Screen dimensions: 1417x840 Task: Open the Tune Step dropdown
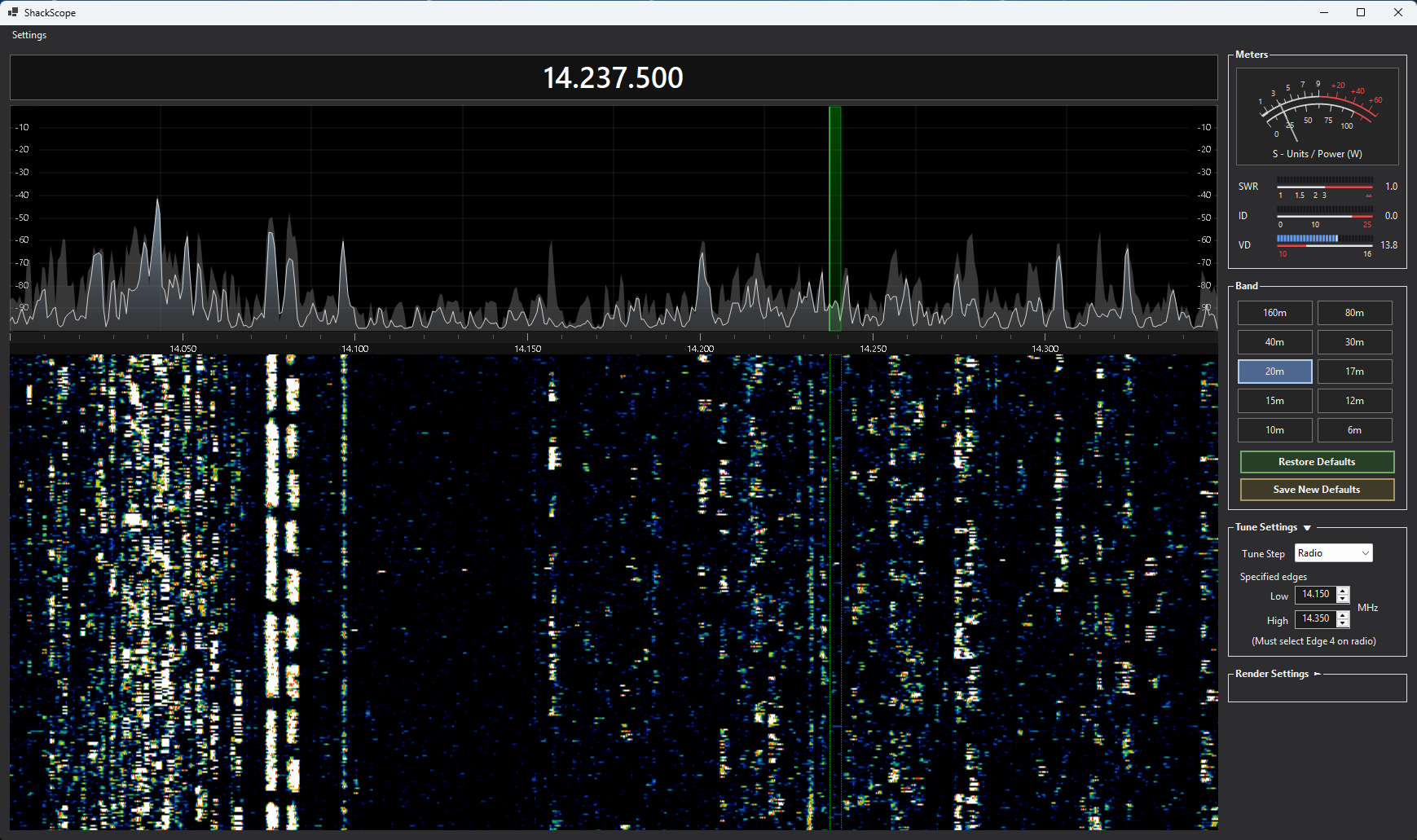tap(1333, 553)
